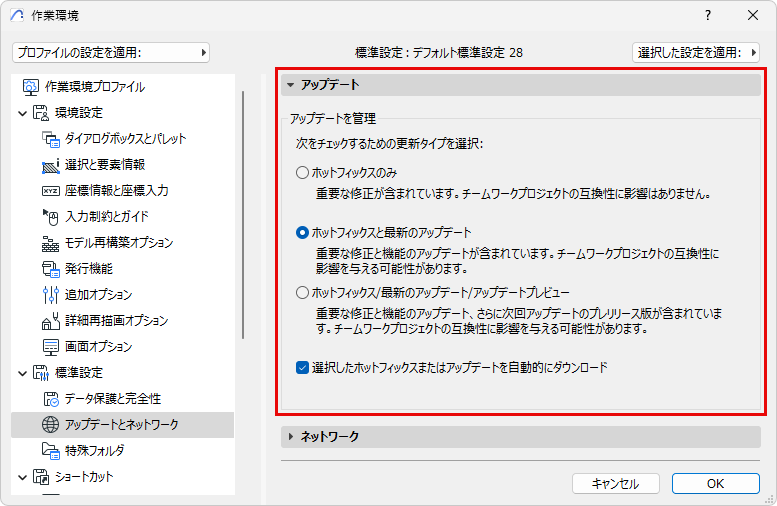Select 作業環境プロファイル in the tree
The width and height of the screenshot is (777, 506).
pyautogui.click(x=95, y=87)
